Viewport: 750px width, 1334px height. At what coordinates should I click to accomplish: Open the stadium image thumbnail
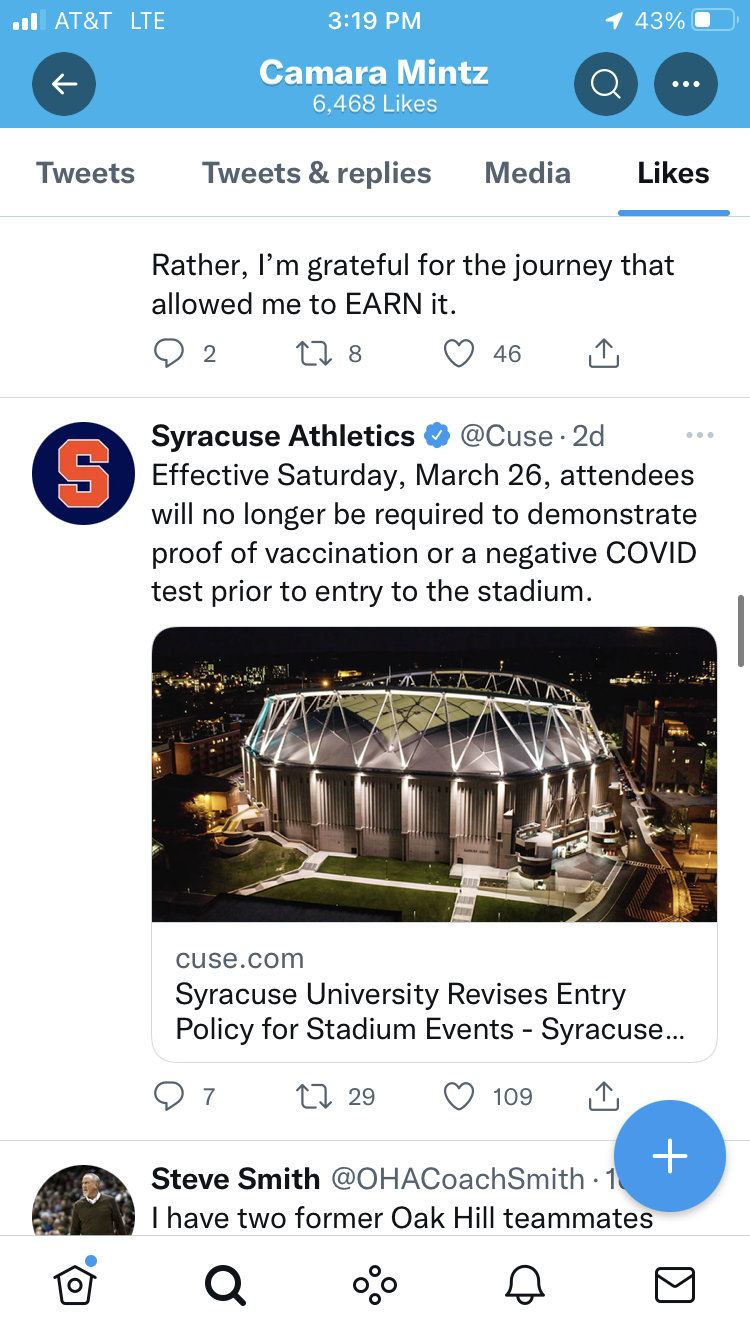tap(434, 774)
